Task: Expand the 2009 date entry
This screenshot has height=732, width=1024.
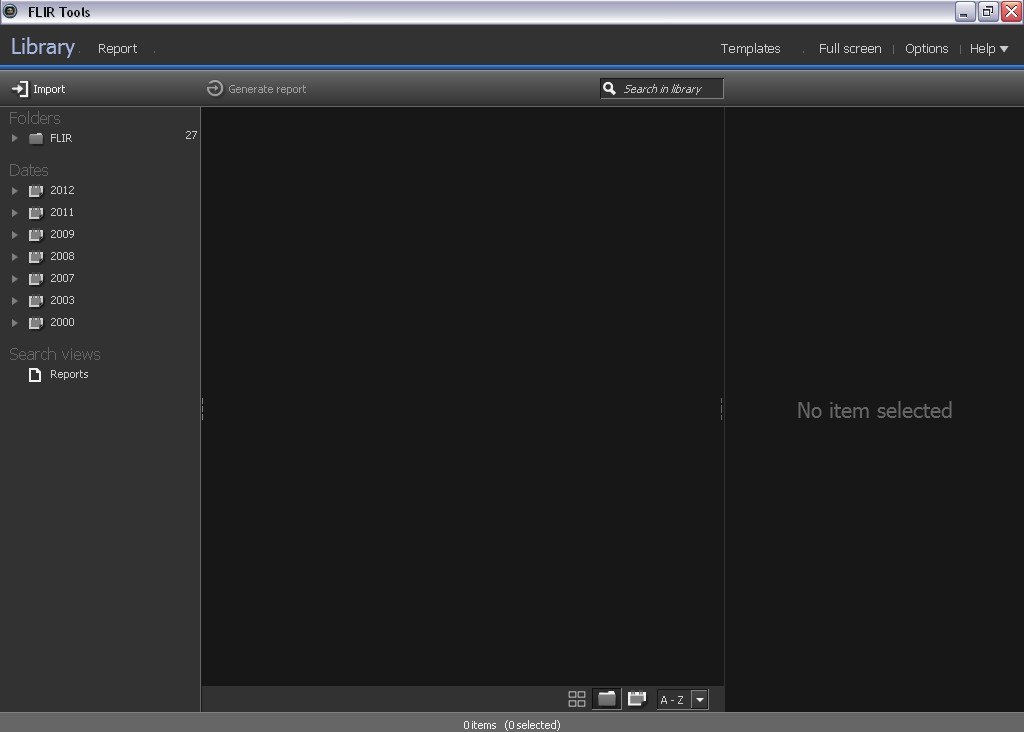Action: pyautogui.click(x=15, y=234)
